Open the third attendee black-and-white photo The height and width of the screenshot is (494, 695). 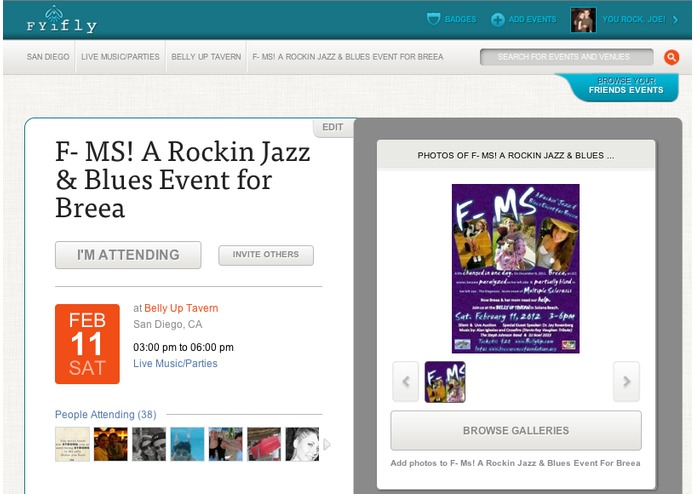coord(149,444)
